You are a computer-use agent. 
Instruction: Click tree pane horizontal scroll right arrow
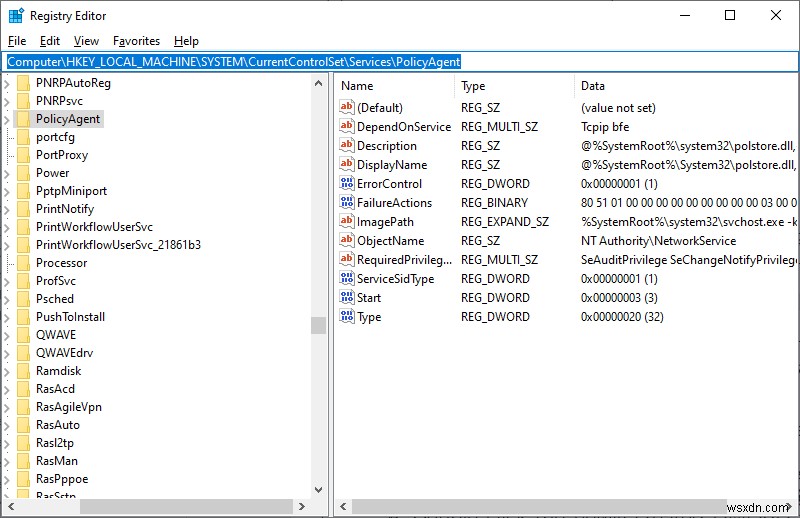coord(302,507)
